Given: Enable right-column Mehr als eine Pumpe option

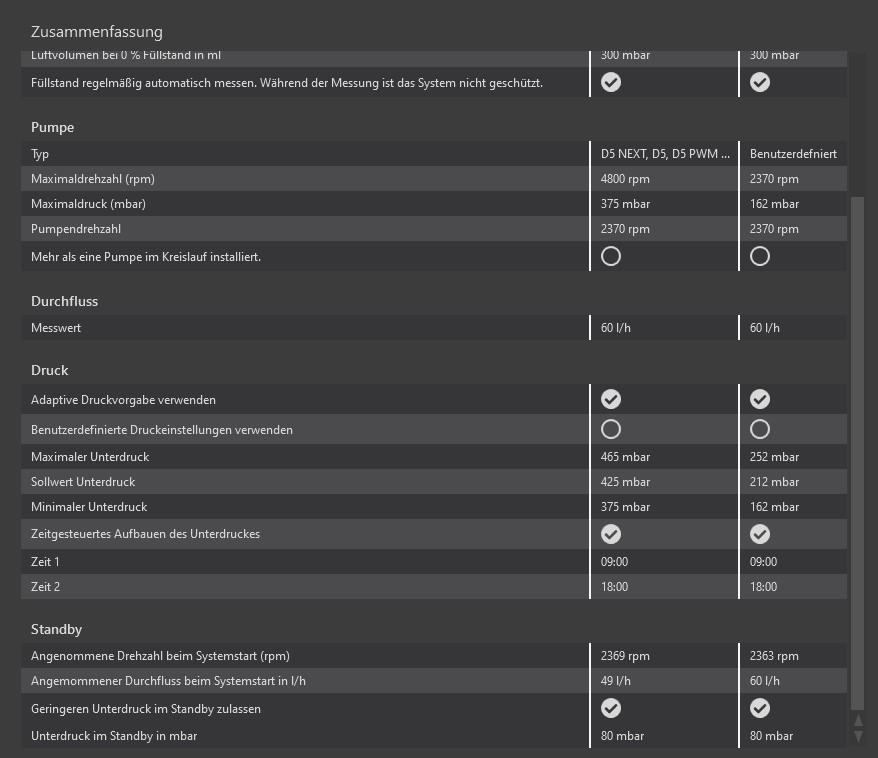Looking at the screenshot, I should coord(760,256).
